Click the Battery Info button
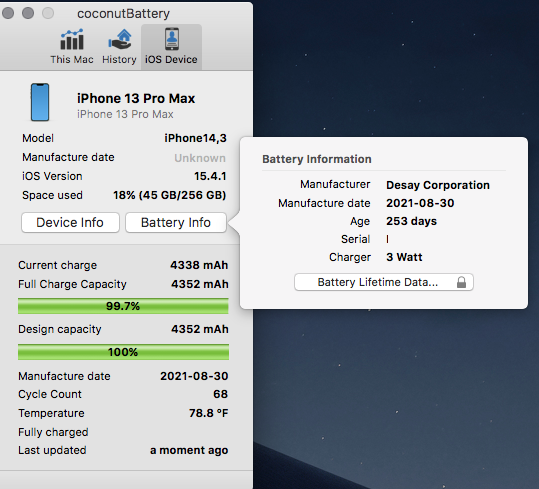Viewport: 539px width, 489px height. 176,223
